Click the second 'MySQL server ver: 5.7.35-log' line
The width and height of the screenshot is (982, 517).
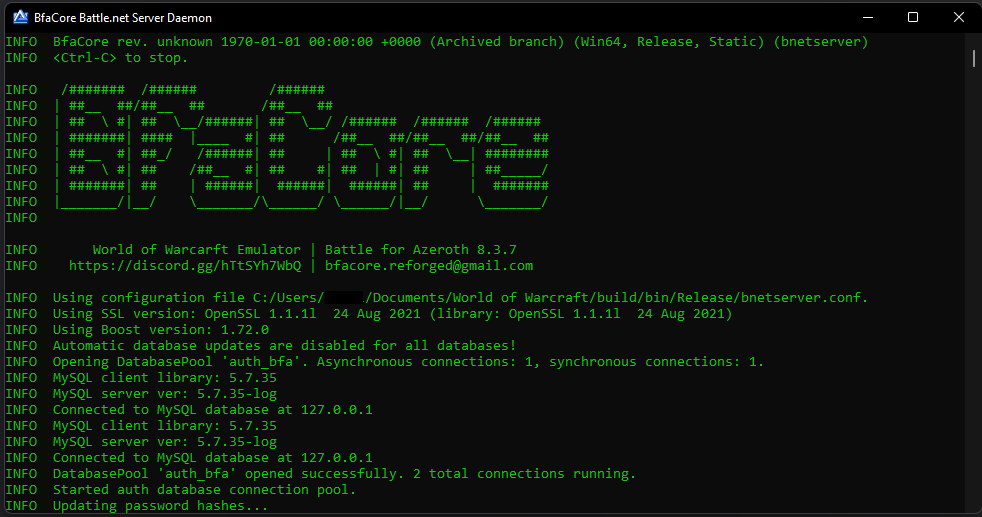click(x=165, y=441)
